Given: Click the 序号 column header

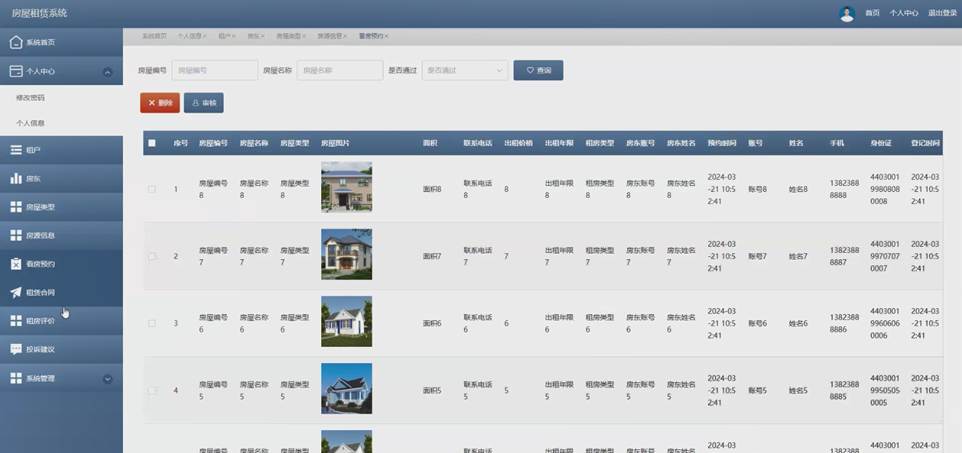Looking at the screenshot, I should click(x=180, y=143).
